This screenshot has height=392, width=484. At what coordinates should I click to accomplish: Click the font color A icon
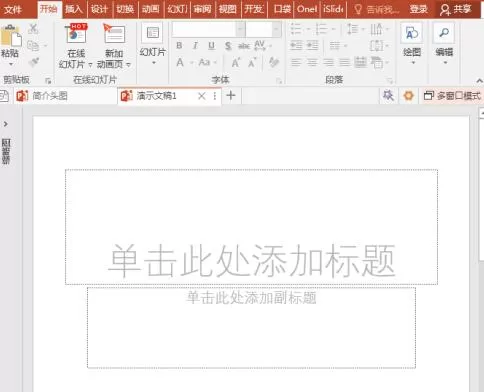tap(180, 62)
